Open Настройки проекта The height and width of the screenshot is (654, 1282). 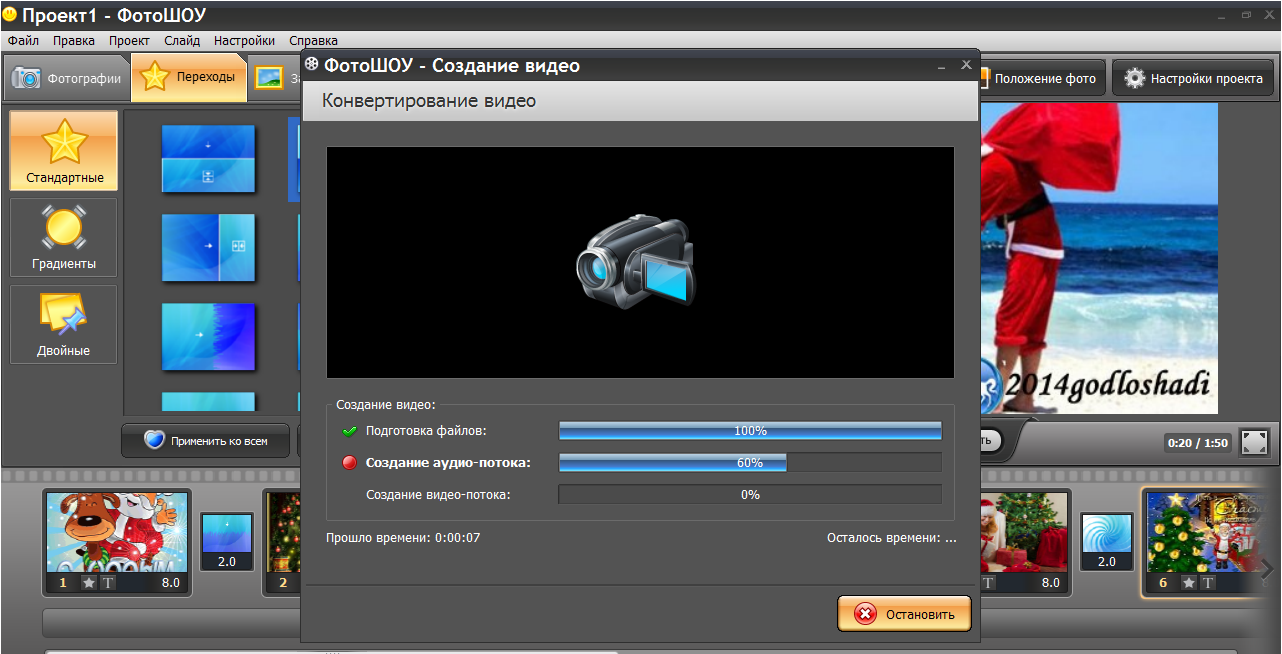coord(1193,78)
